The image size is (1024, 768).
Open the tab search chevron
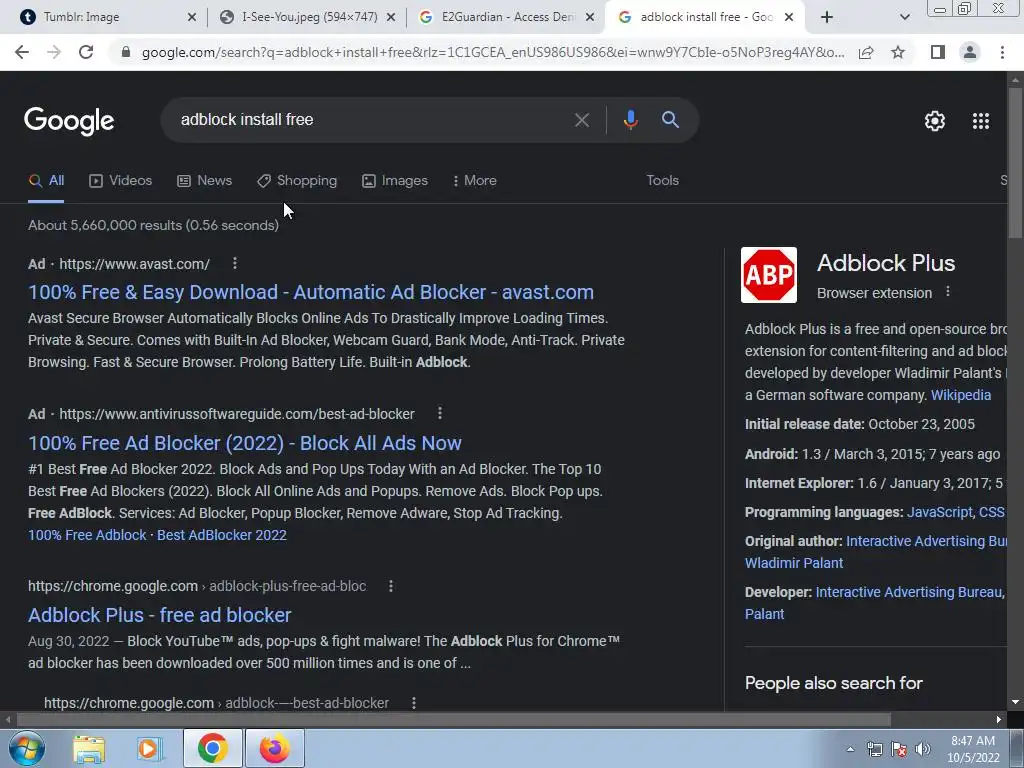point(904,17)
